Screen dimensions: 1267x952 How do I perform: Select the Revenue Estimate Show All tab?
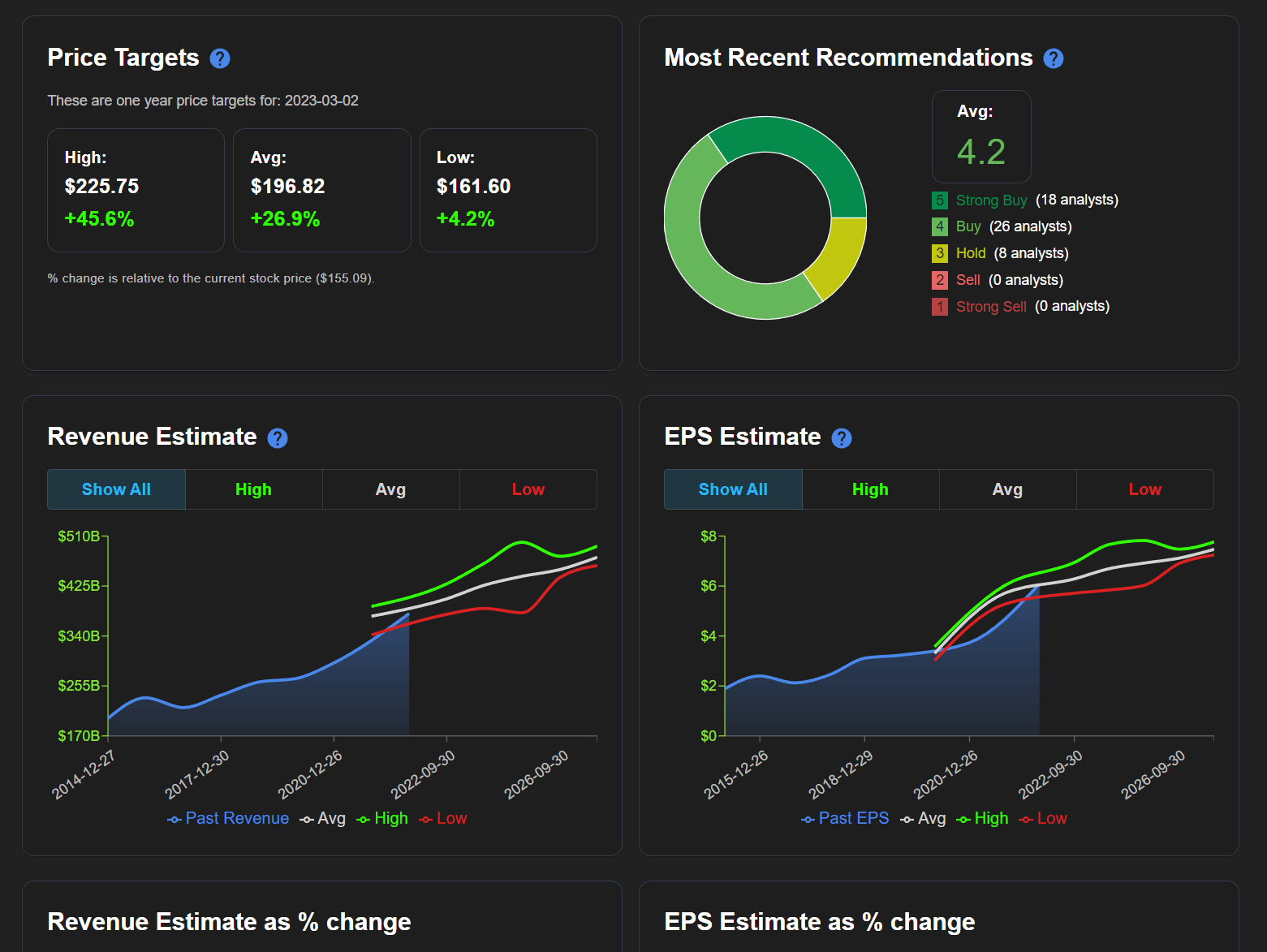pyautogui.click(x=116, y=489)
